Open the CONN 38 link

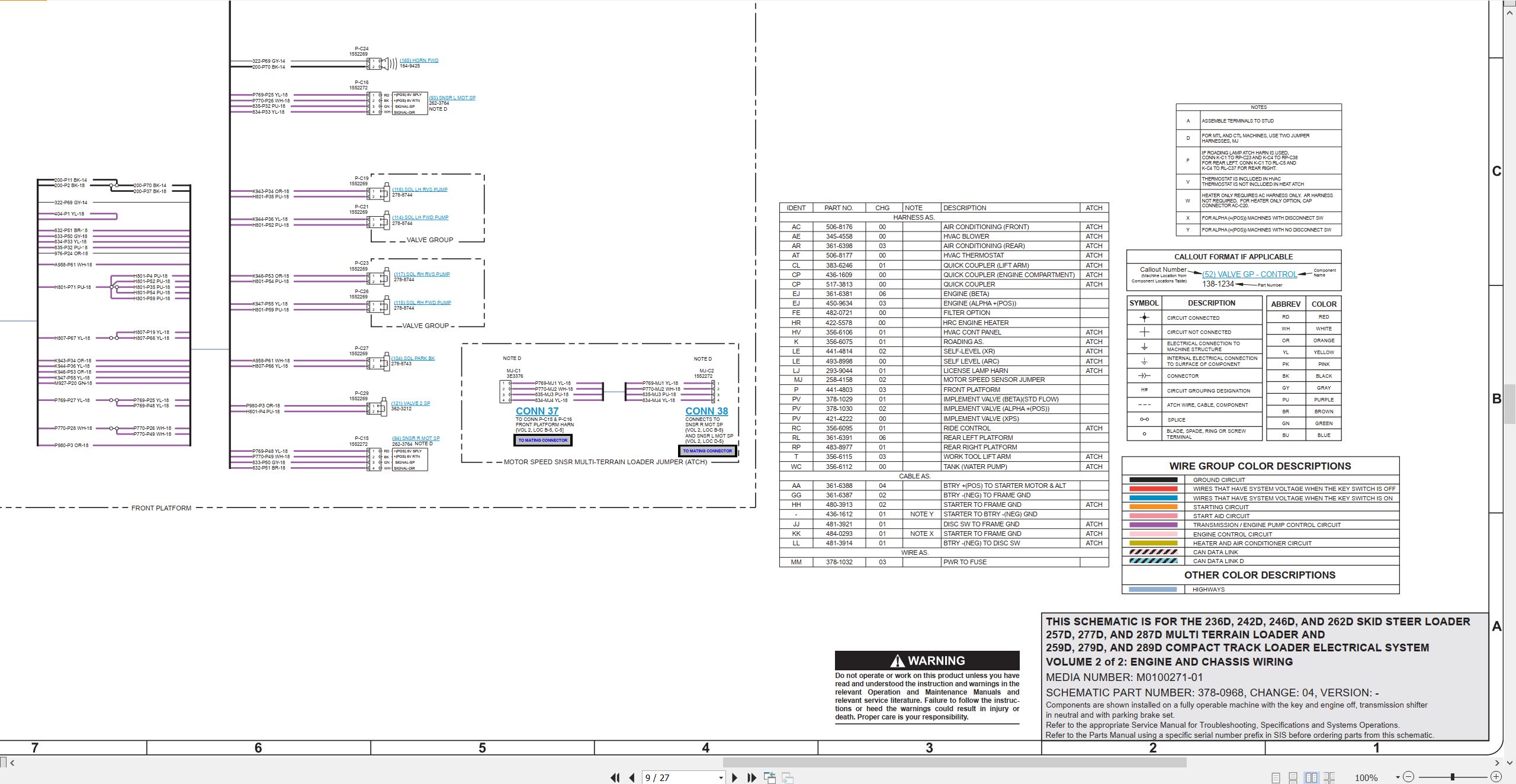(x=706, y=411)
